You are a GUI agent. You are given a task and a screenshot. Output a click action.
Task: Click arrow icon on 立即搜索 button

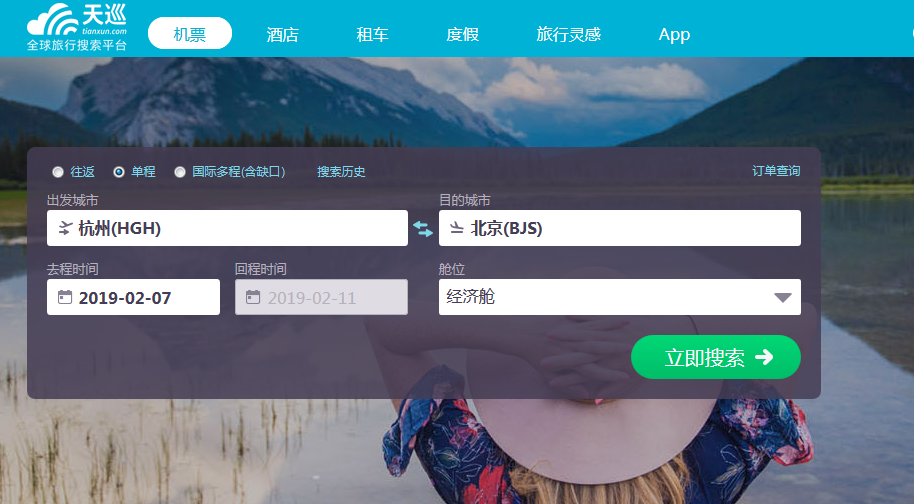764,357
